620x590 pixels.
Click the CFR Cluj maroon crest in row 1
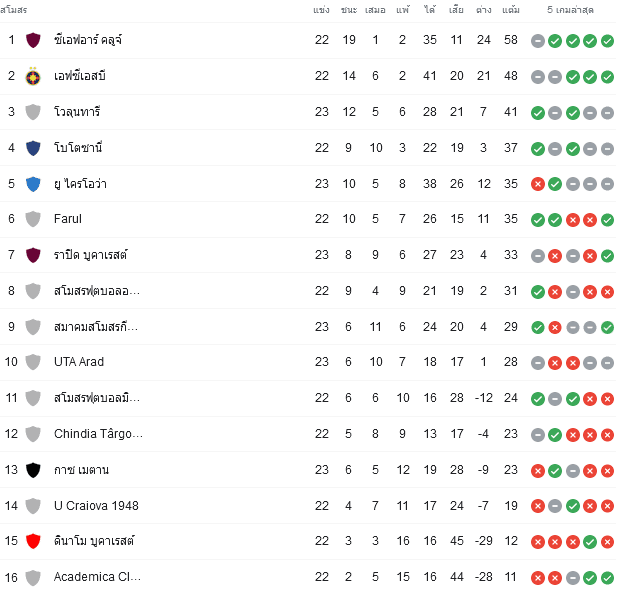(x=33, y=40)
